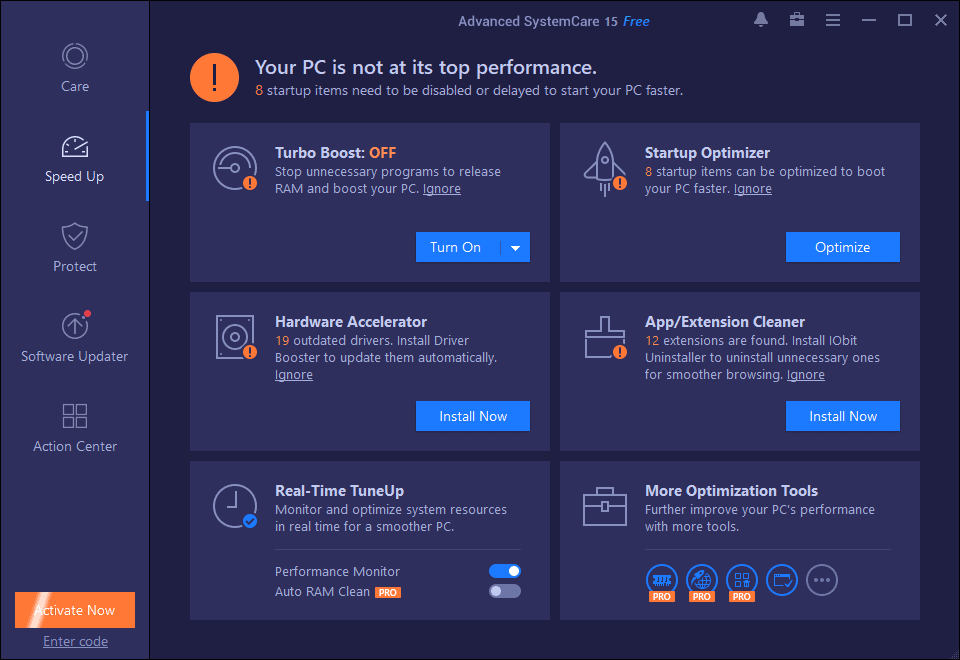The height and width of the screenshot is (660, 960).
Task: Click the Real-Time TuneUp clock icon
Action: 235,506
